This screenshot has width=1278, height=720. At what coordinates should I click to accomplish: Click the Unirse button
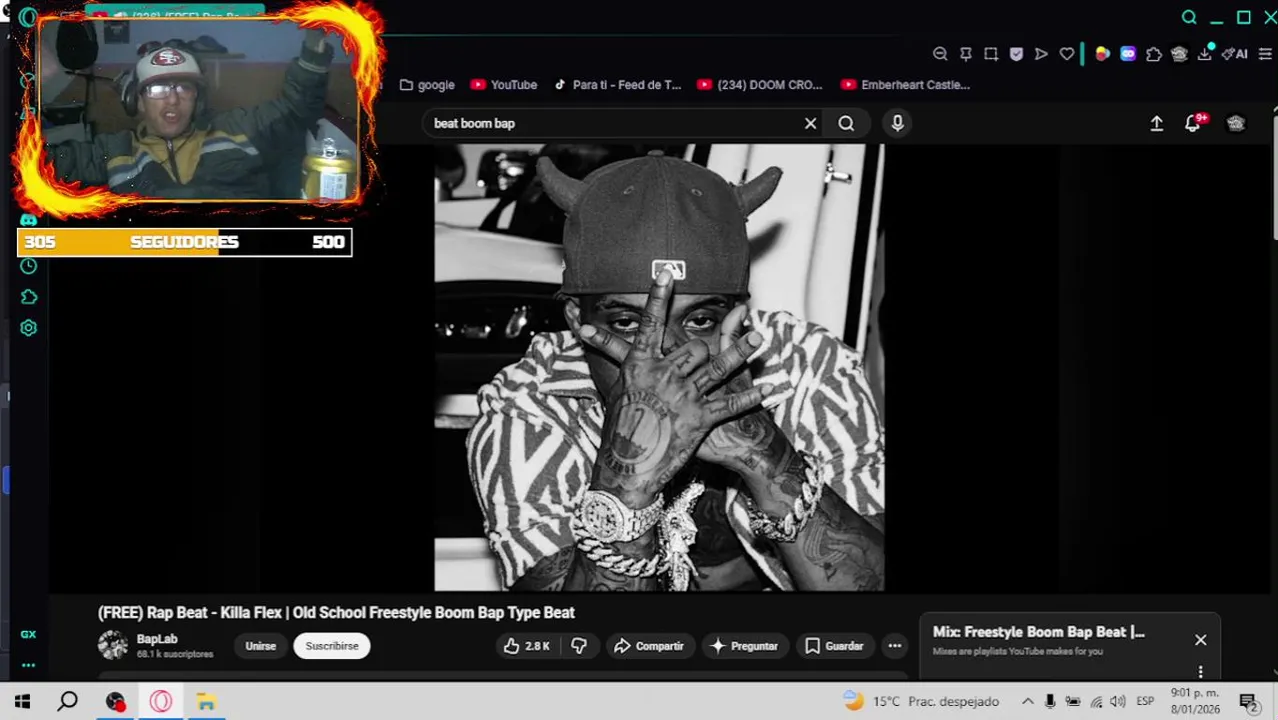260,646
